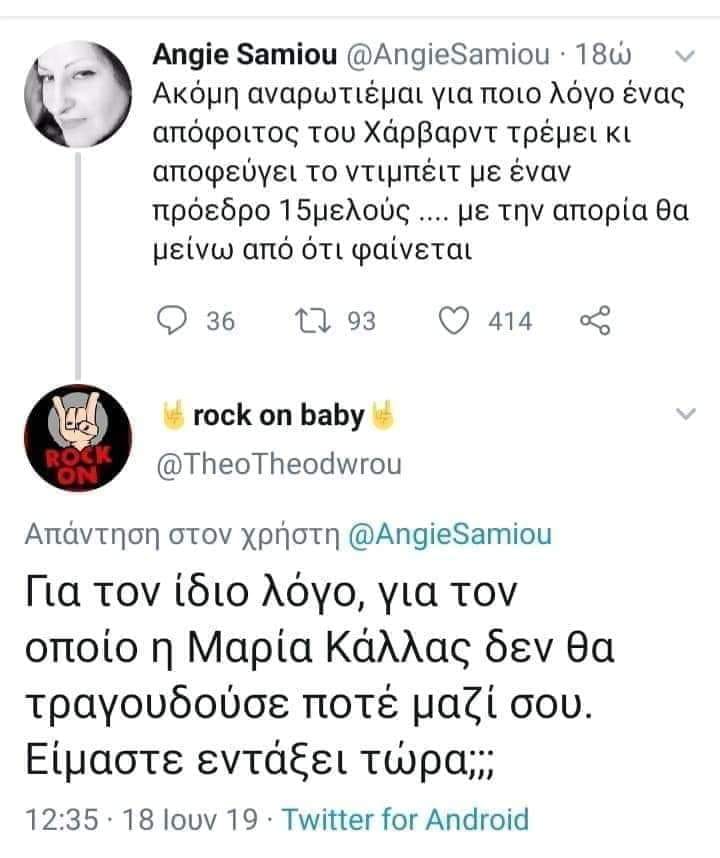Tap the share icon on Angie's tweet
The width and height of the screenshot is (720, 858).
(x=594, y=321)
